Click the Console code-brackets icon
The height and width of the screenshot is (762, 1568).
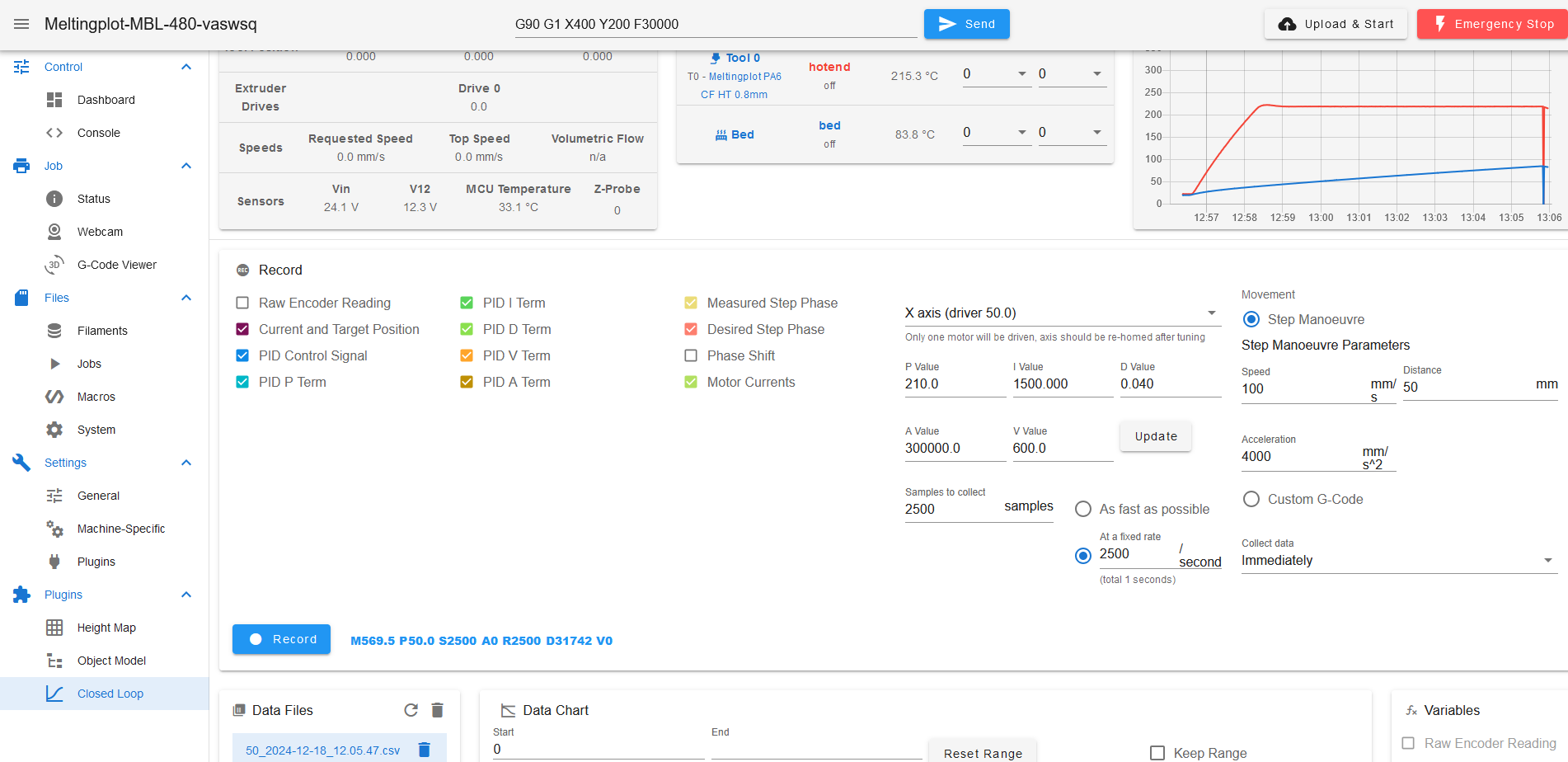coord(54,133)
